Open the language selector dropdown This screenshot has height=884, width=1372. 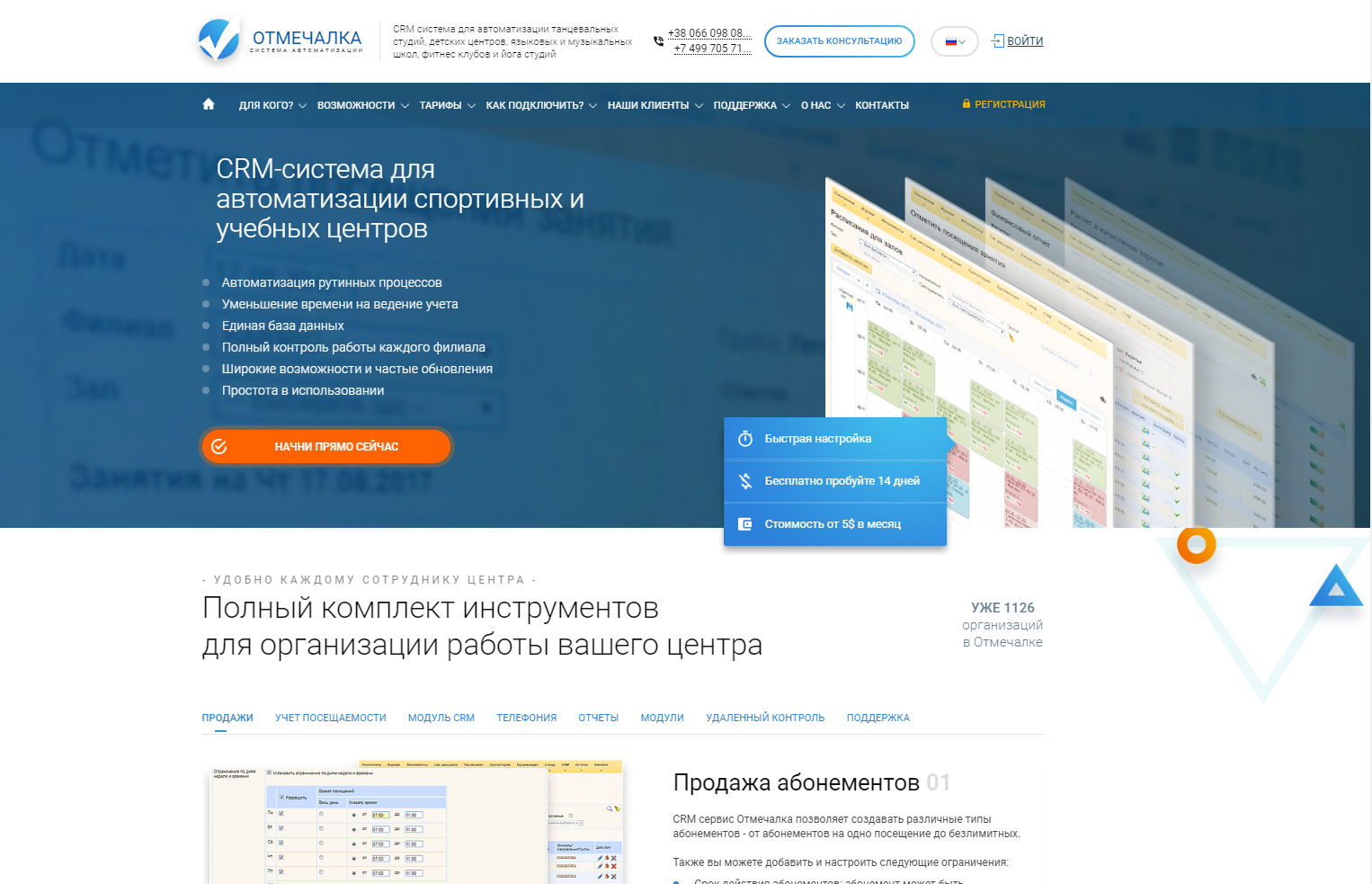point(955,41)
